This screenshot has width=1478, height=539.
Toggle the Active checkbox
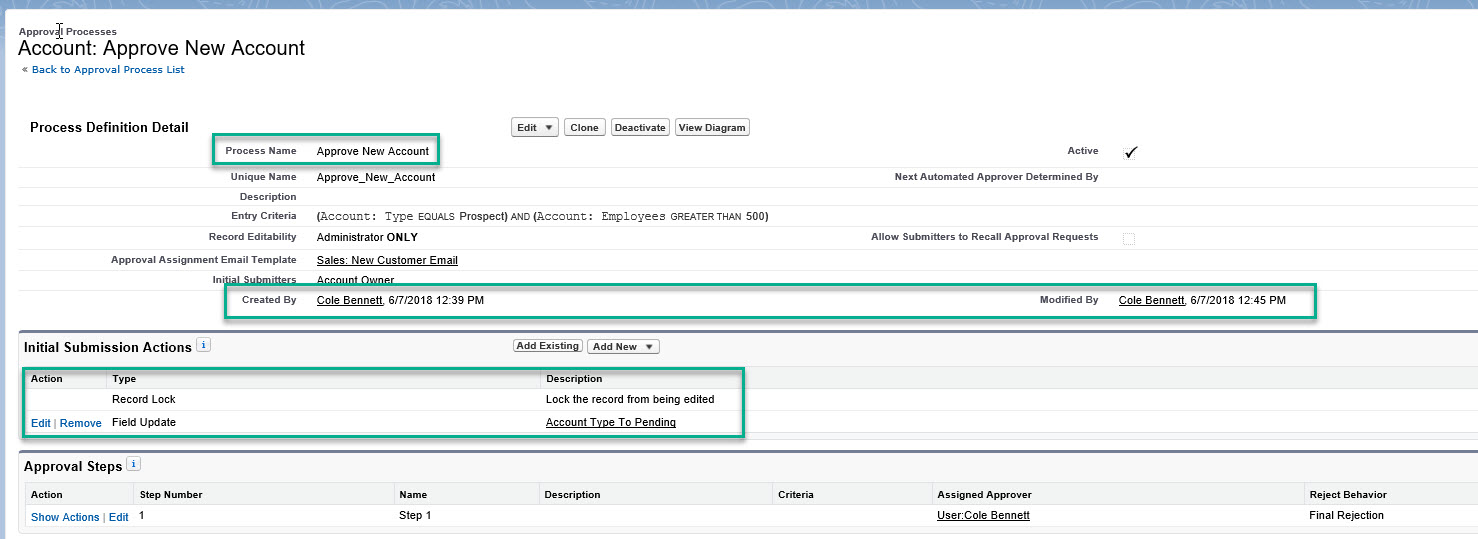point(1130,152)
